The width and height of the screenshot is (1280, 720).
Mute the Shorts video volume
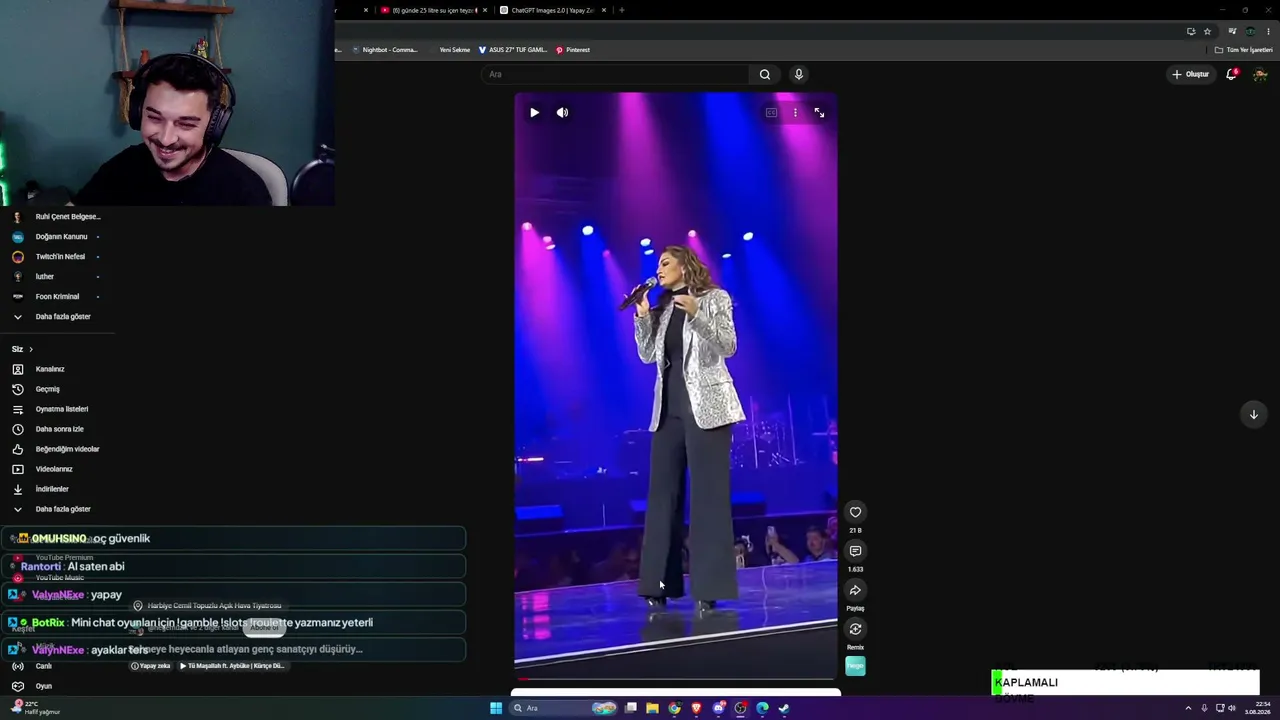562,113
